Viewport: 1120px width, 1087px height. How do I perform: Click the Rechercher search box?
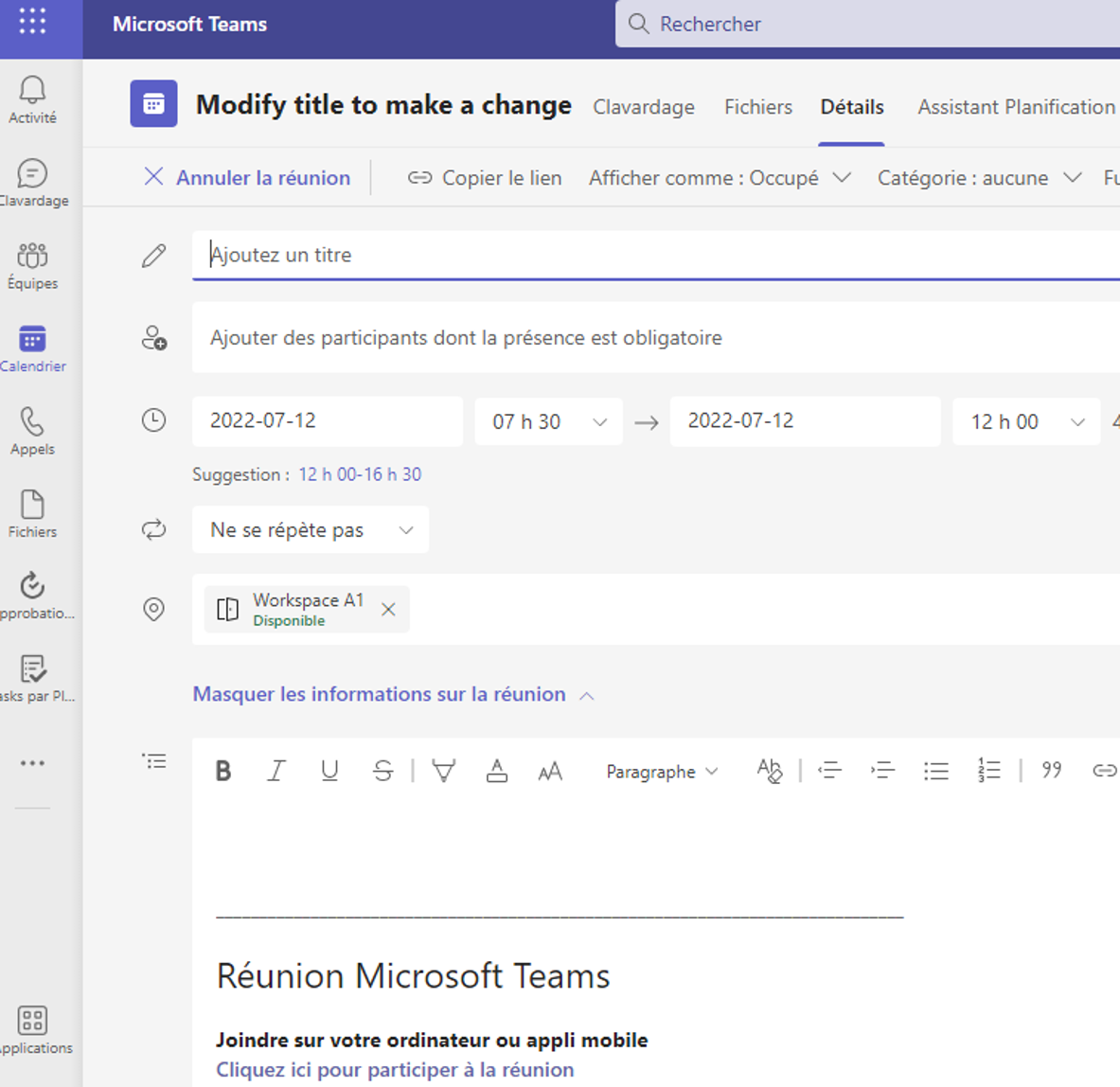(868, 24)
